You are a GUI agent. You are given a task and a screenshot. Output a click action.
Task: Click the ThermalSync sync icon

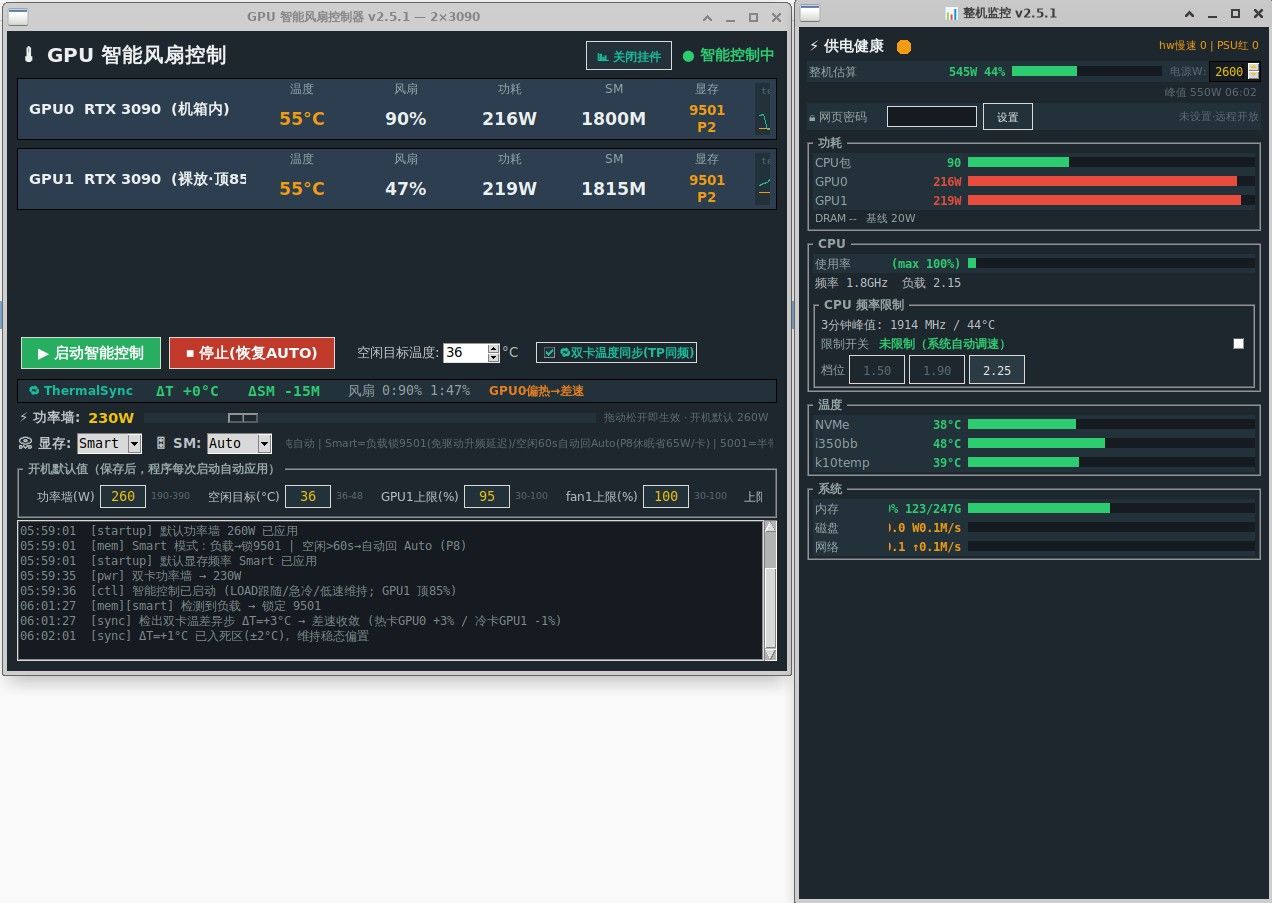(34, 391)
